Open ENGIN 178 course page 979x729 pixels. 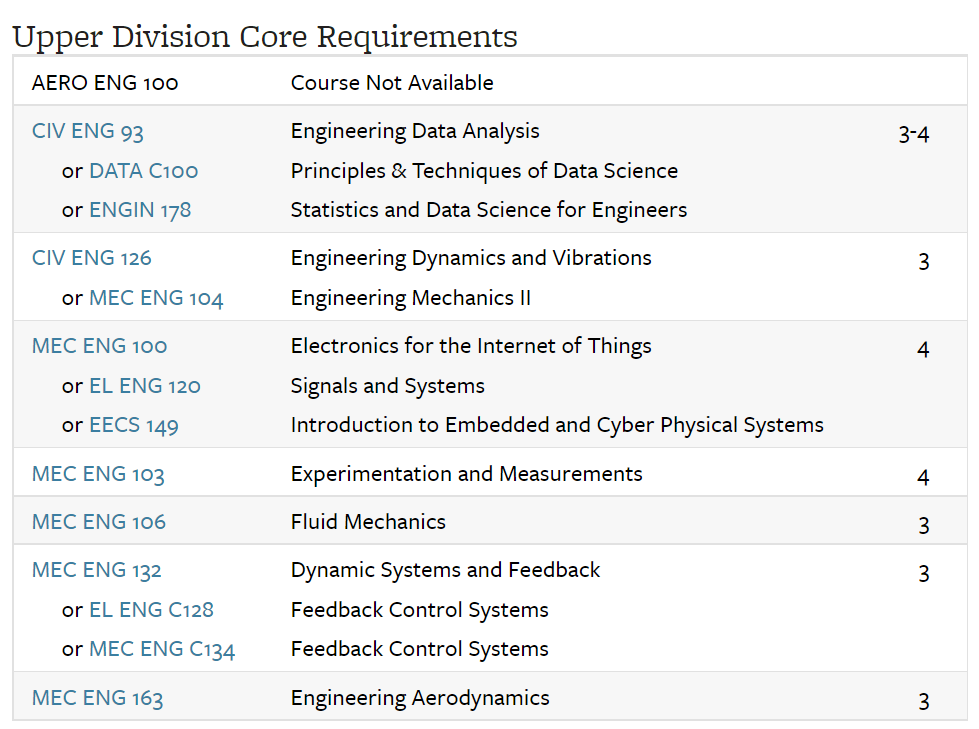click(x=140, y=210)
